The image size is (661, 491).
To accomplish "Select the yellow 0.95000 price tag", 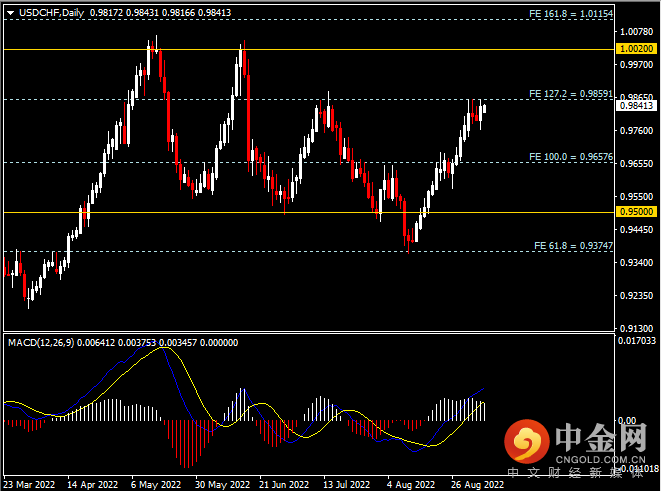I will (636, 212).
